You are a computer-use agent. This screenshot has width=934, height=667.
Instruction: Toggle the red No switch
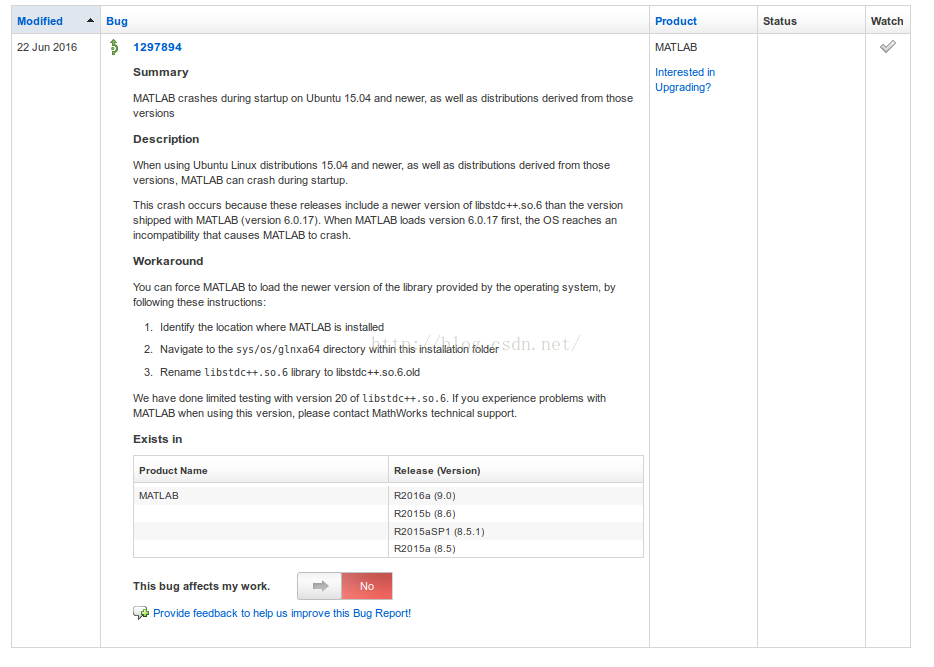[x=366, y=586]
